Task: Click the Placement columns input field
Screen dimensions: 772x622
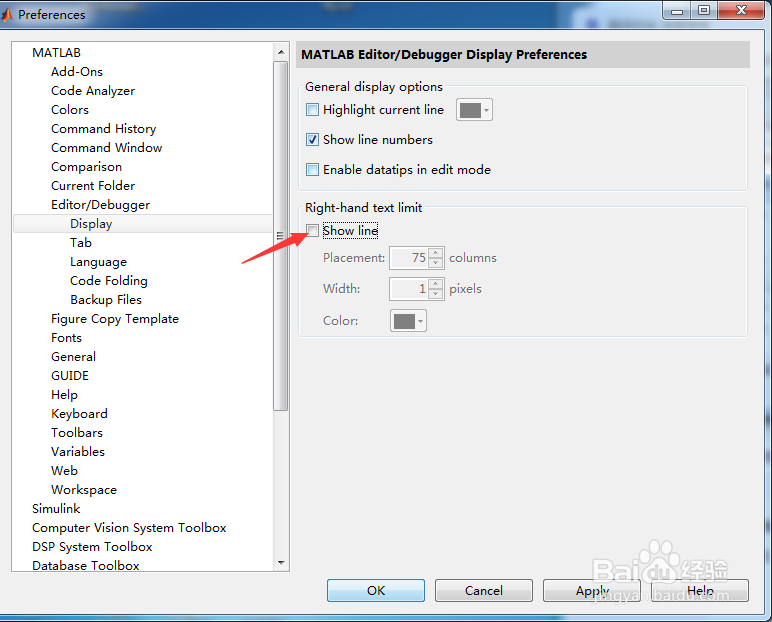Action: (x=409, y=258)
